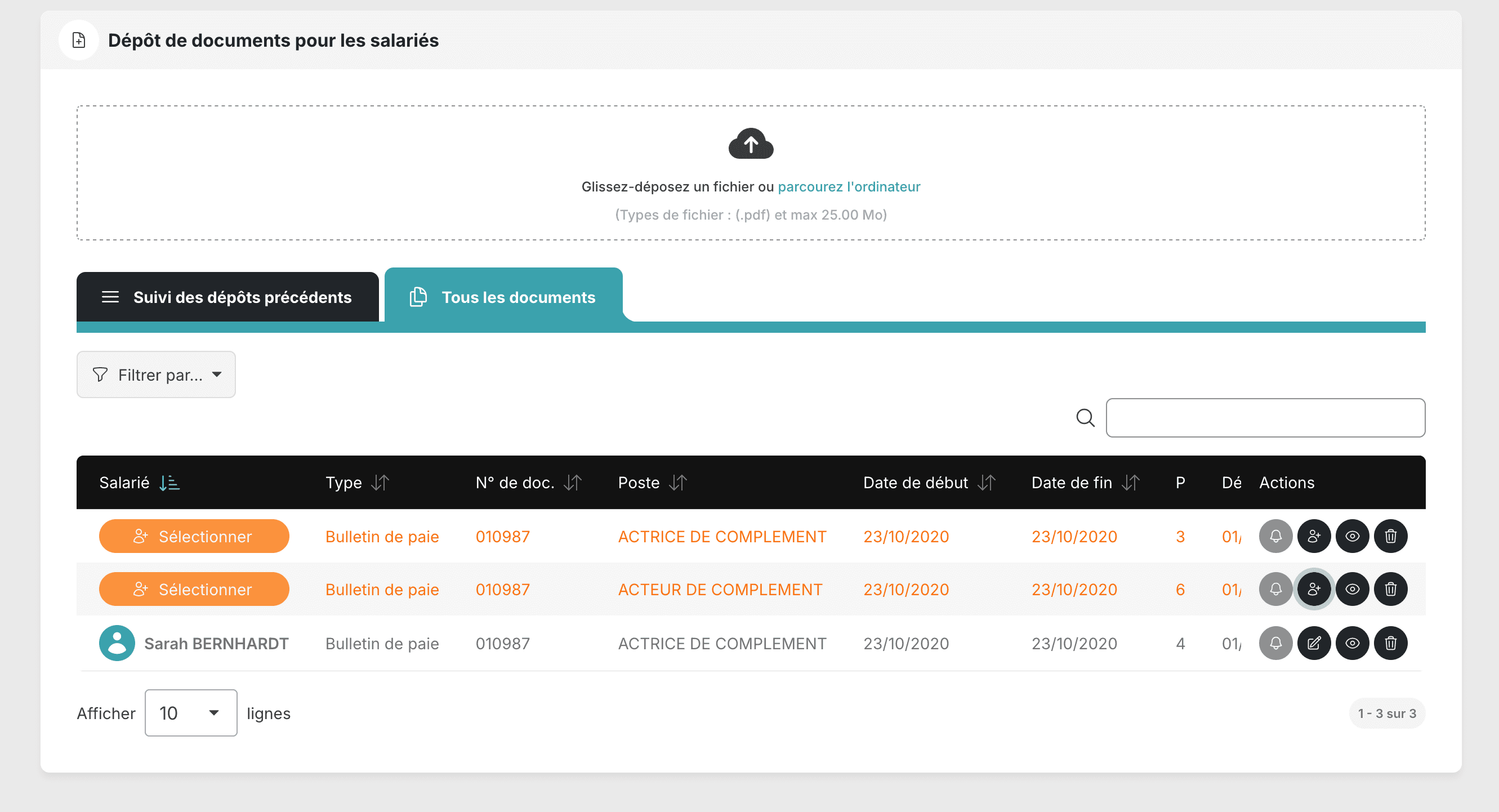Image resolution: width=1499 pixels, height=812 pixels.
Task: Sort table by Date de fin
Action: (x=1131, y=483)
